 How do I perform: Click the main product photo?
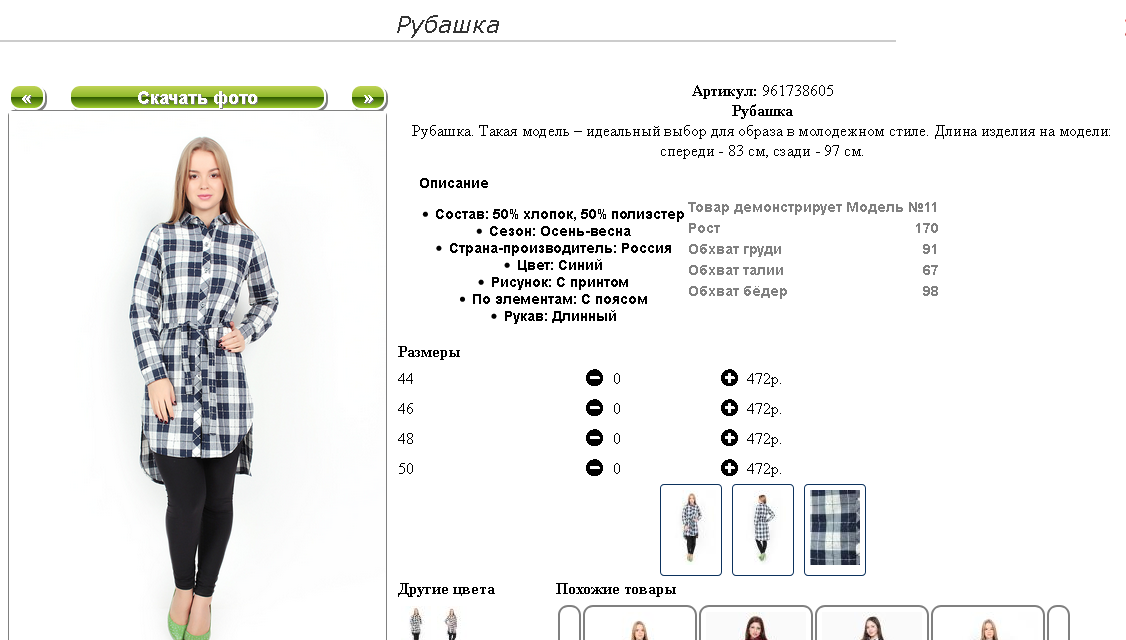197,377
